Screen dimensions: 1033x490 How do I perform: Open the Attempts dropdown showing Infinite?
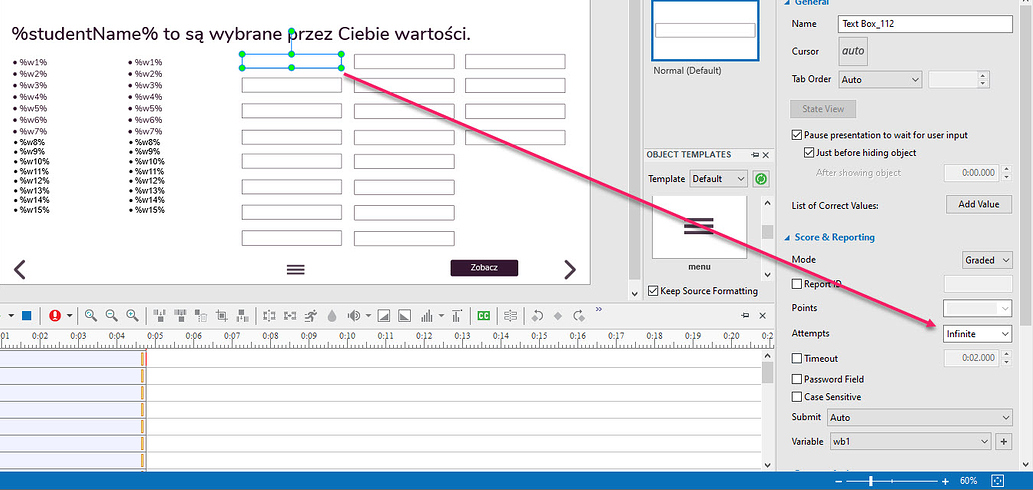(x=976, y=333)
